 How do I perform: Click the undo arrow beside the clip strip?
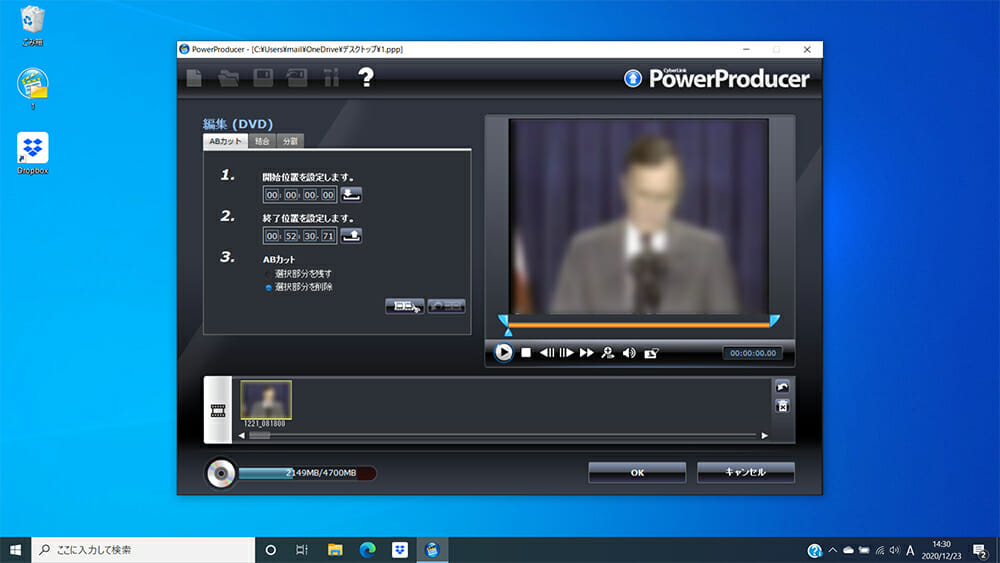click(783, 387)
